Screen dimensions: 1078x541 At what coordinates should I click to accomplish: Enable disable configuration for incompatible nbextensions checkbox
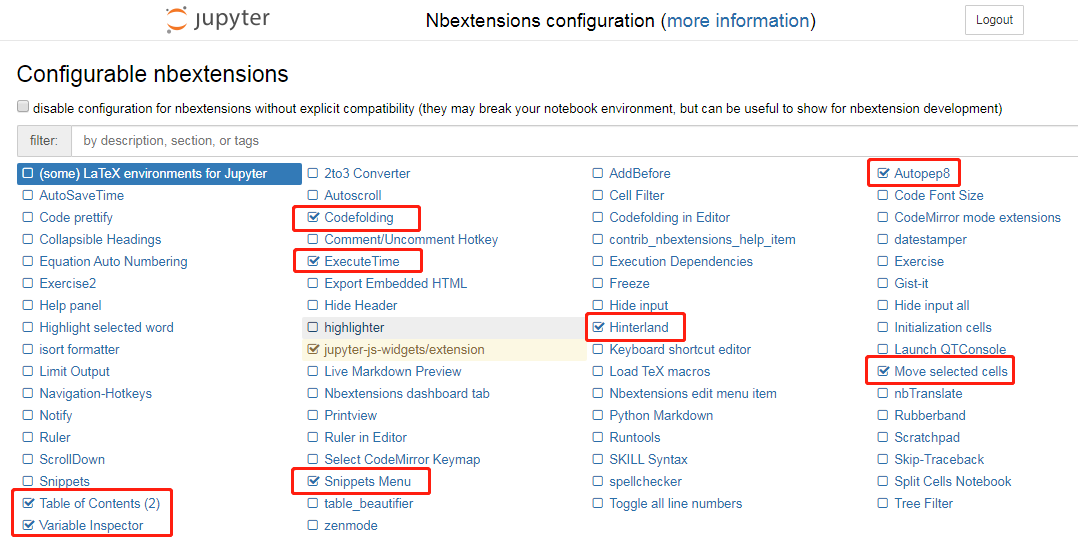pos(23,107)
